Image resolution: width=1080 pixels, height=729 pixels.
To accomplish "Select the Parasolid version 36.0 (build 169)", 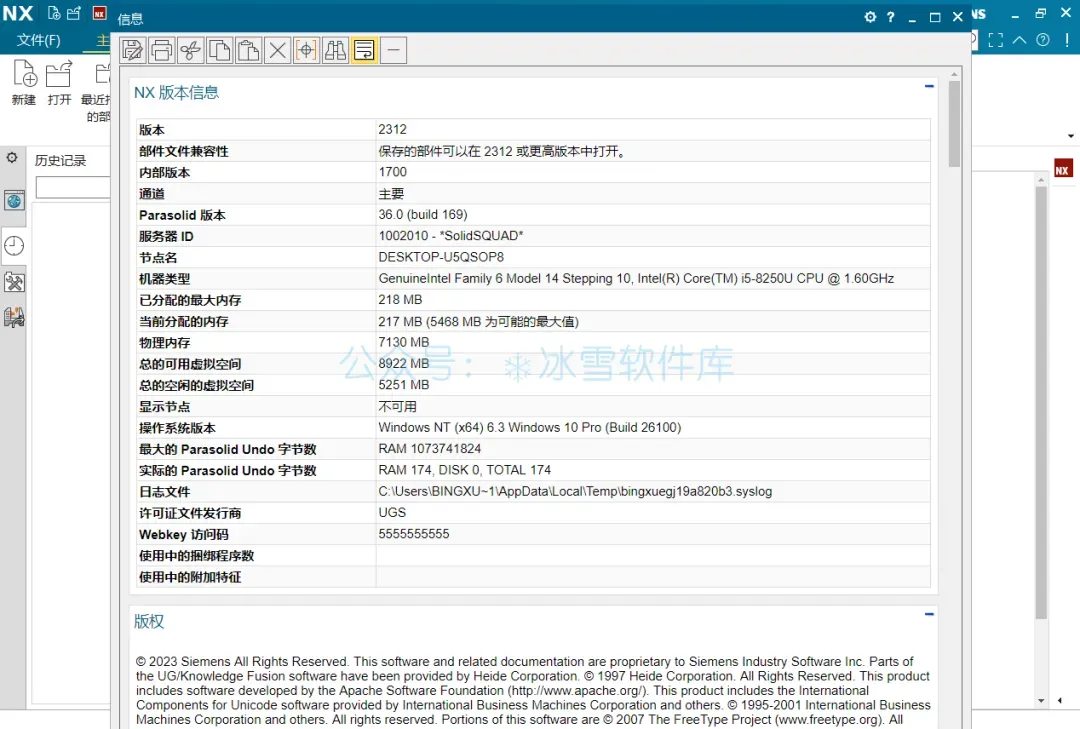I will 423,214.
